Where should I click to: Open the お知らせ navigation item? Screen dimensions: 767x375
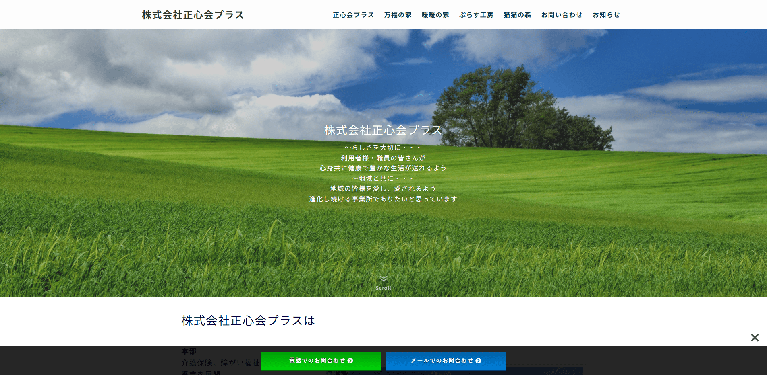tap(606, 15)
